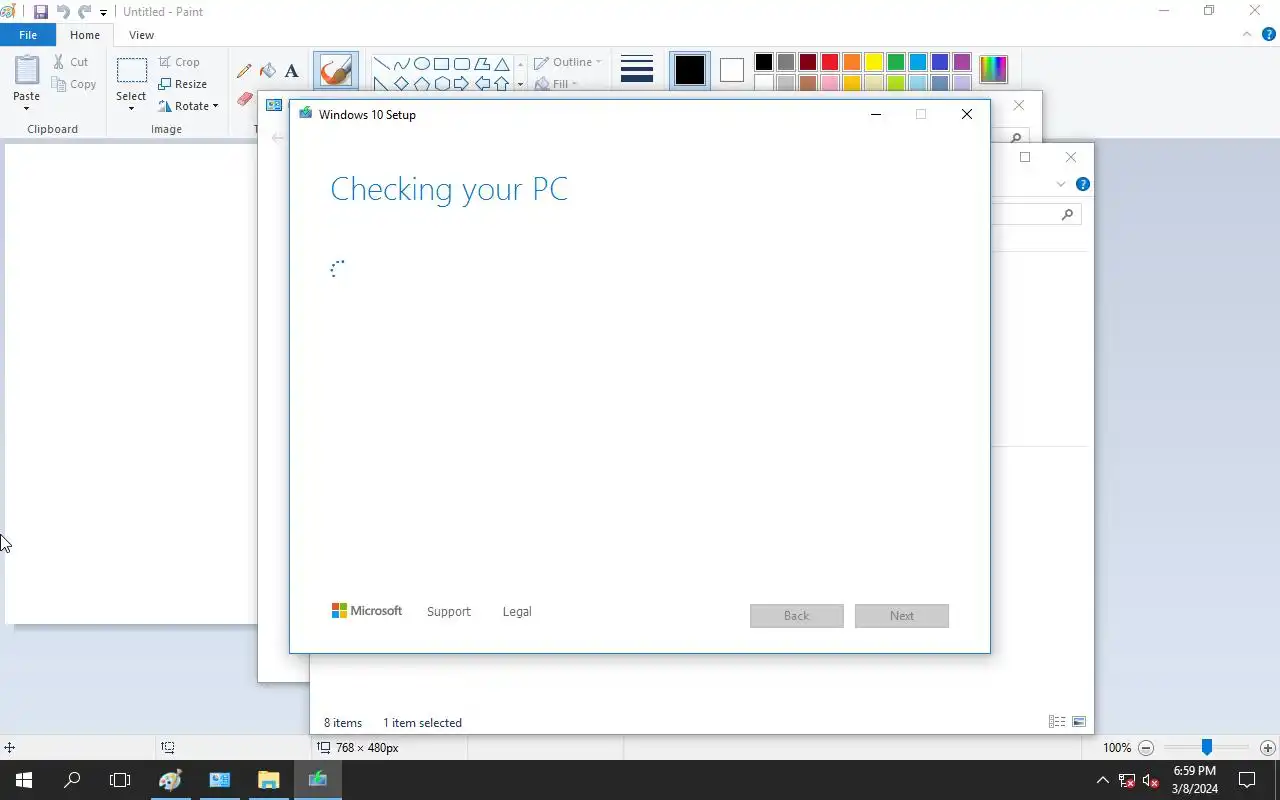Switch to the Home ribbon tab

click(85, 35)
